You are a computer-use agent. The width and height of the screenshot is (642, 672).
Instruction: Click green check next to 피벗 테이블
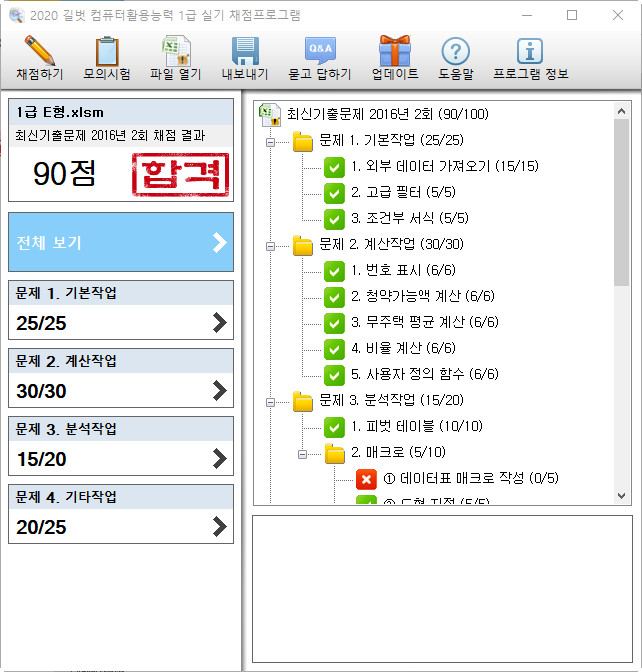click(x=335, y=427)
